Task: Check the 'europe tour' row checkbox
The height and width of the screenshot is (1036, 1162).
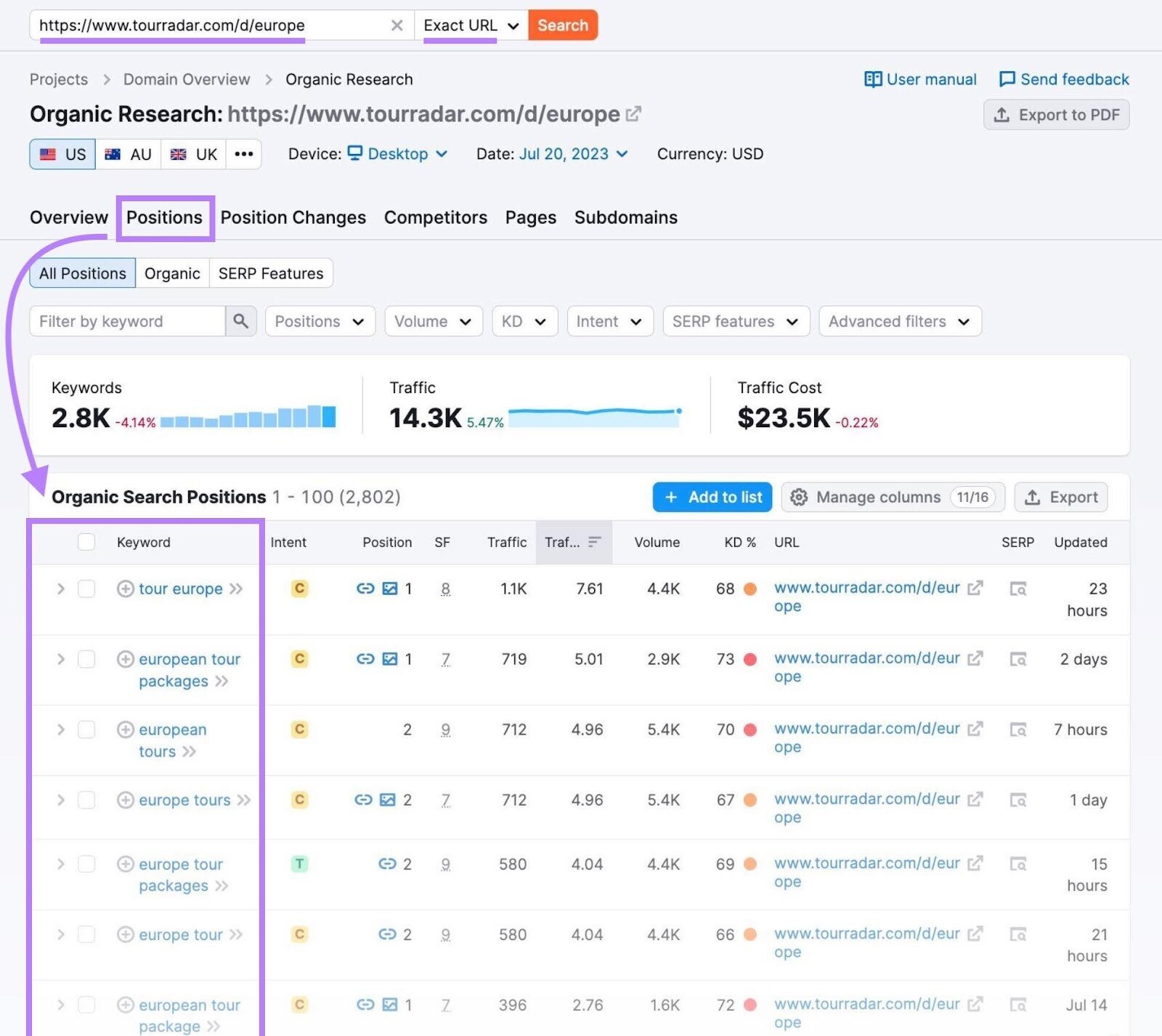Action: click(86, 934)
